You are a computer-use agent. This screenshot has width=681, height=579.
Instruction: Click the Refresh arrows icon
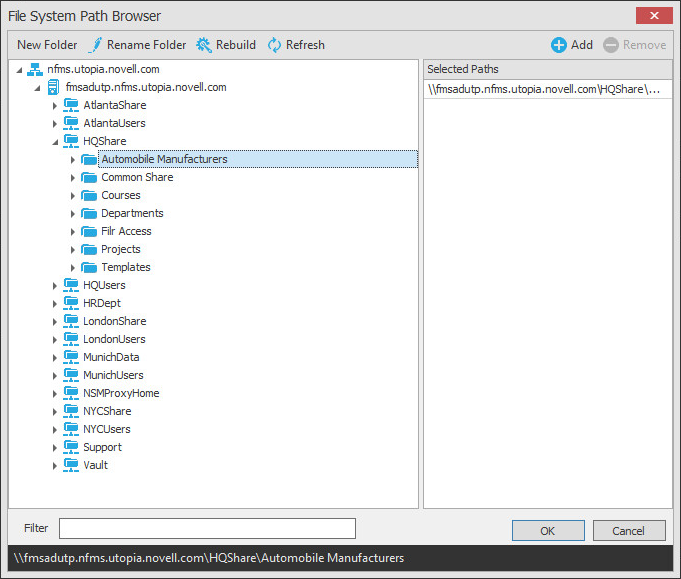click(274, 45)
